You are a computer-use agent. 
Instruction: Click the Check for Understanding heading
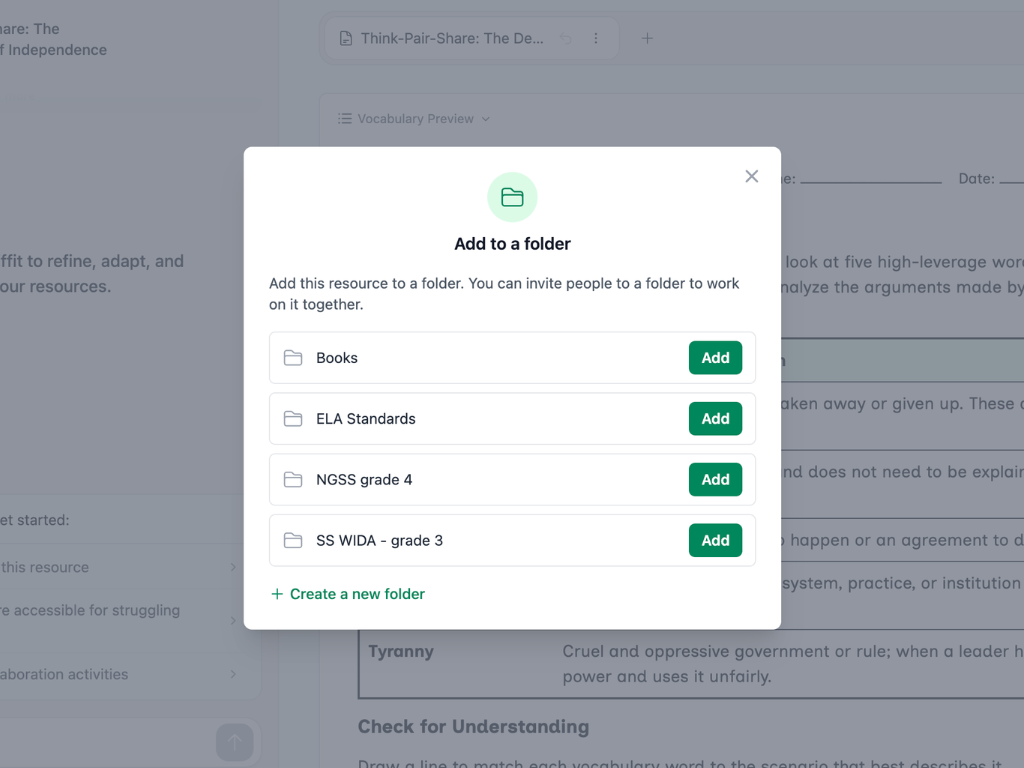pos(473,726)
